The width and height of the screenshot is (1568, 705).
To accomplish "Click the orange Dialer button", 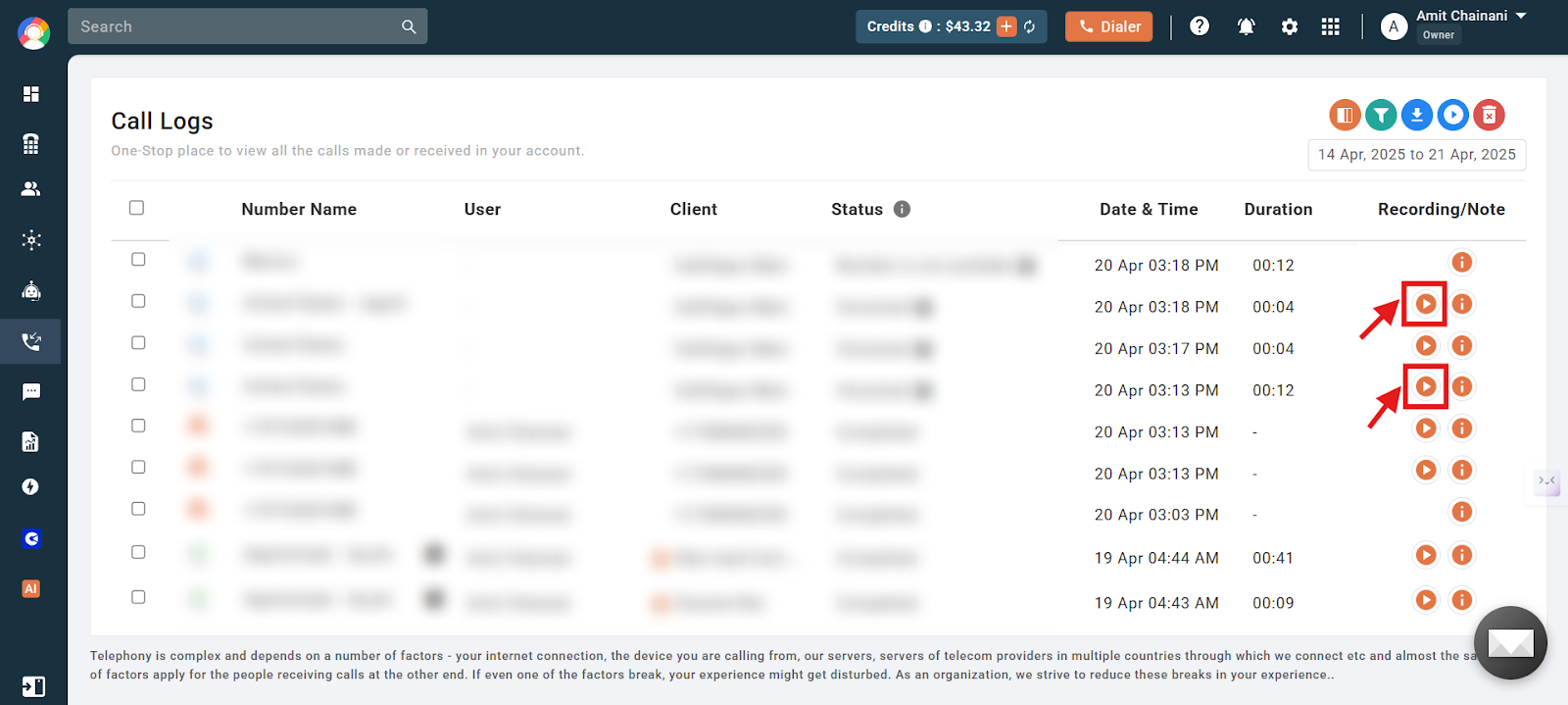I will pos(1108,26).
